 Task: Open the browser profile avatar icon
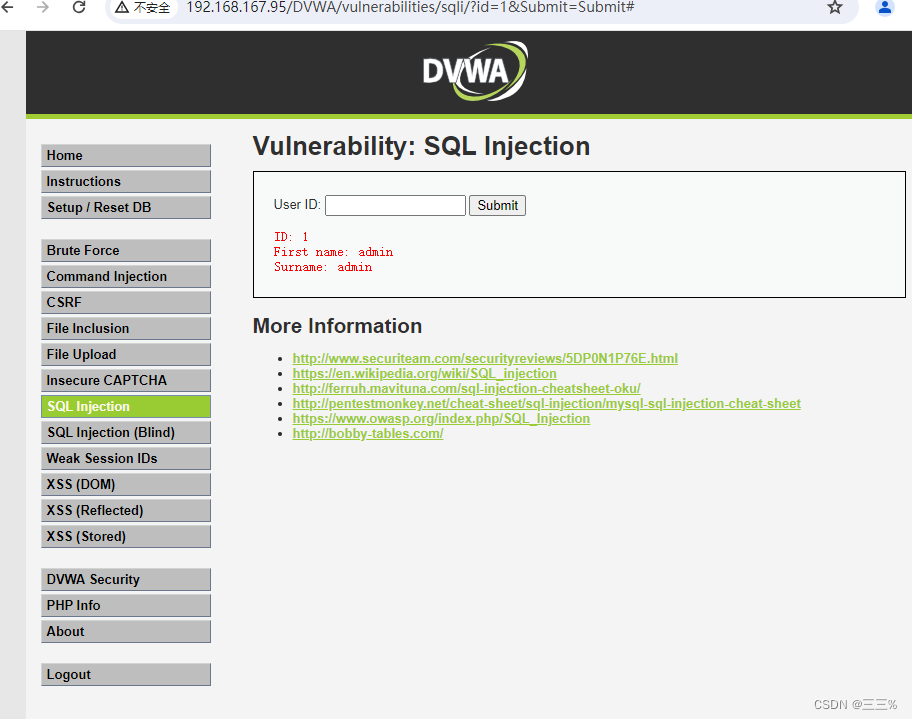[x=885, y=7]
